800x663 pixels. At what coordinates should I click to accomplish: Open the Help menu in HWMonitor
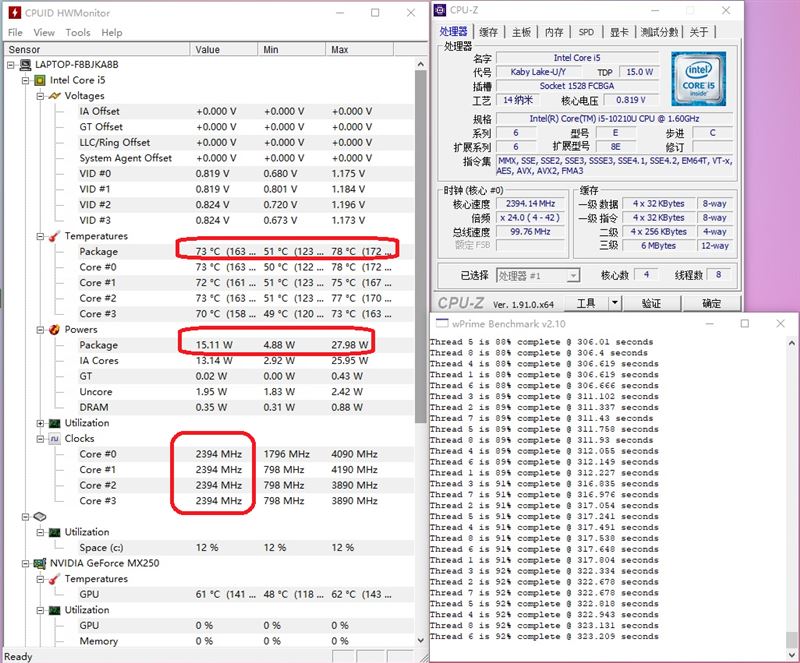[x=112, y=33]
